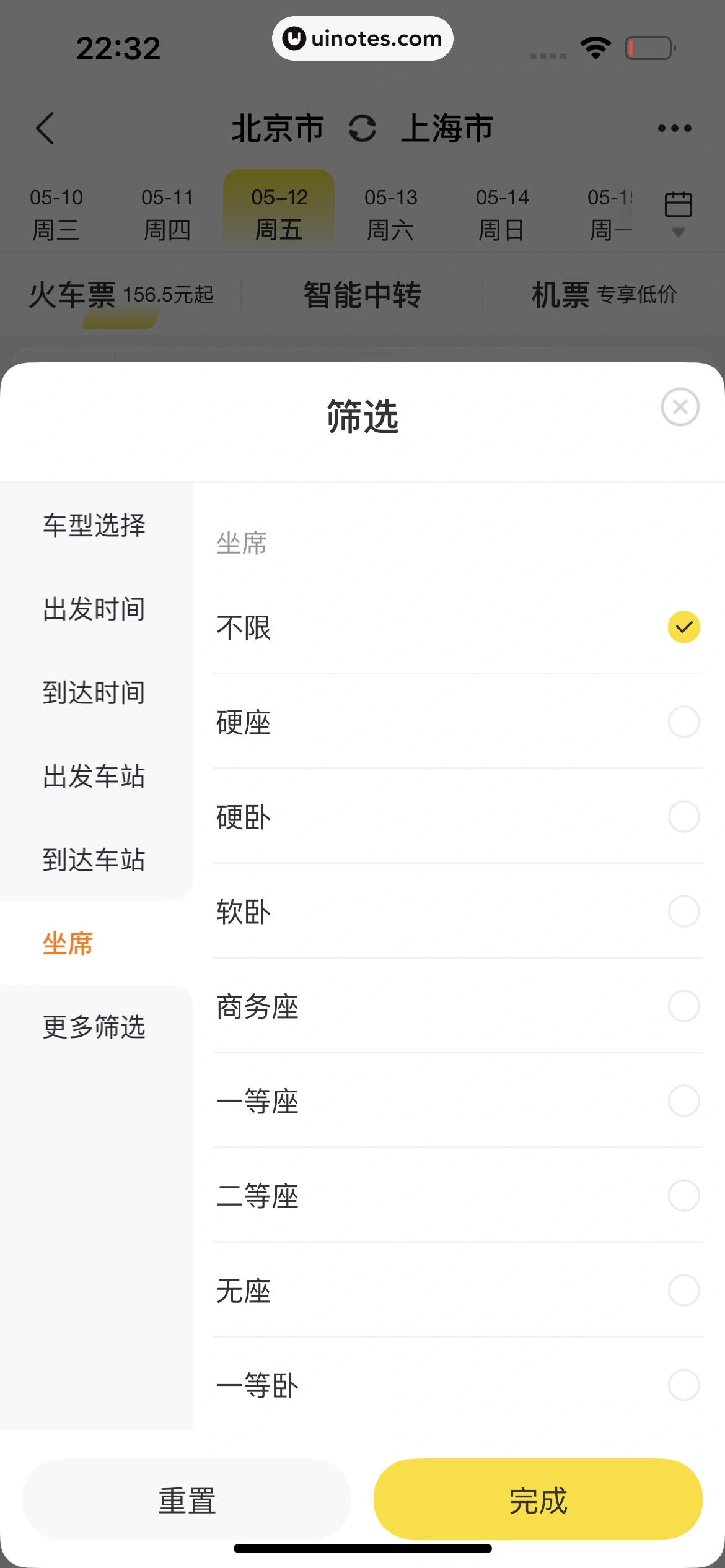Screen dimensions: 725x1568
Task: Pick the 无座 radio circle
Action: pyautogui.click(x=683, y=1291)
